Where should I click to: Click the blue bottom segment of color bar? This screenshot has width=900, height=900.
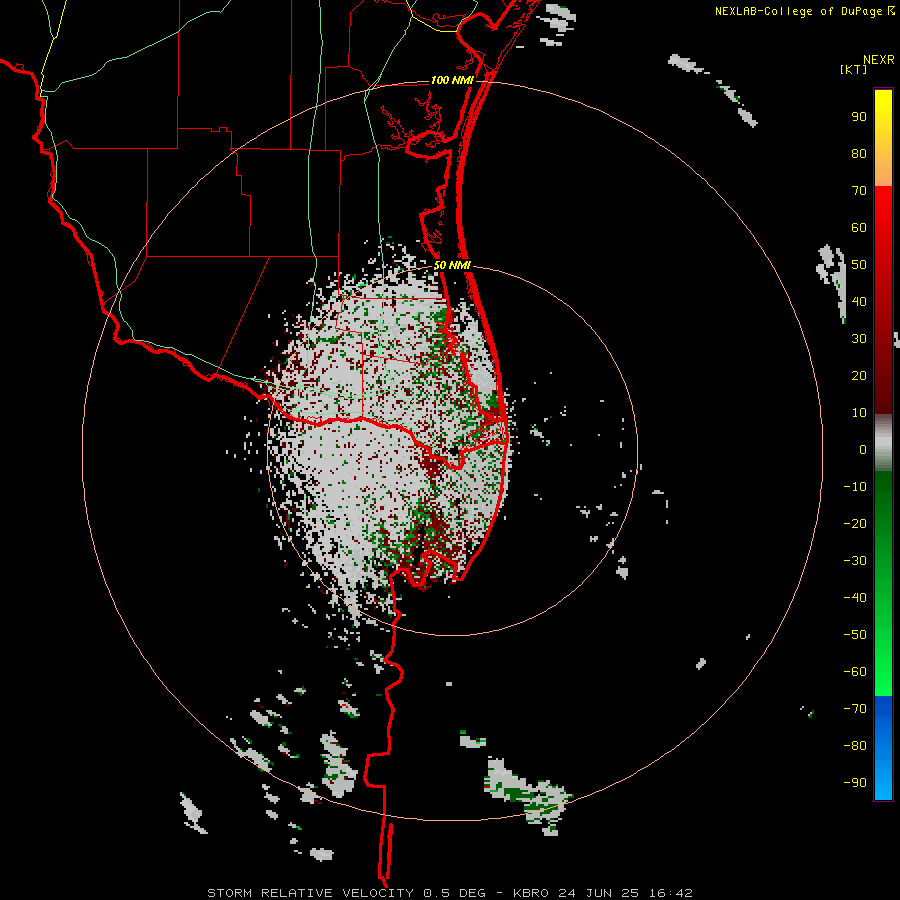(x=883, y=748)
